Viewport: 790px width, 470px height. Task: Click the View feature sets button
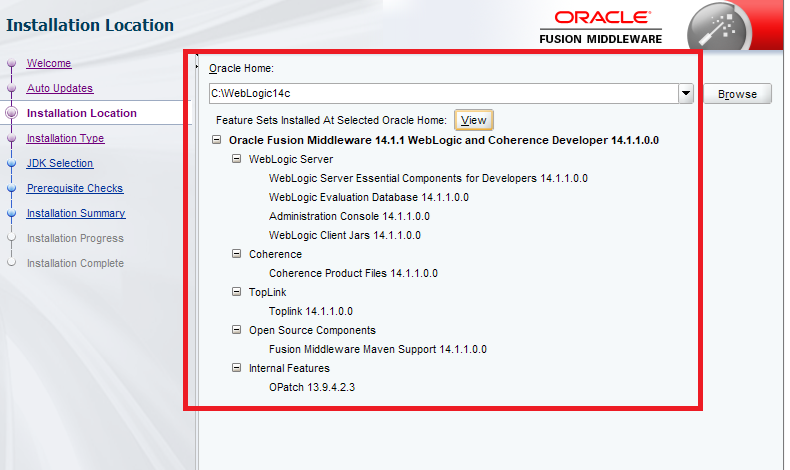pos(474,120)
